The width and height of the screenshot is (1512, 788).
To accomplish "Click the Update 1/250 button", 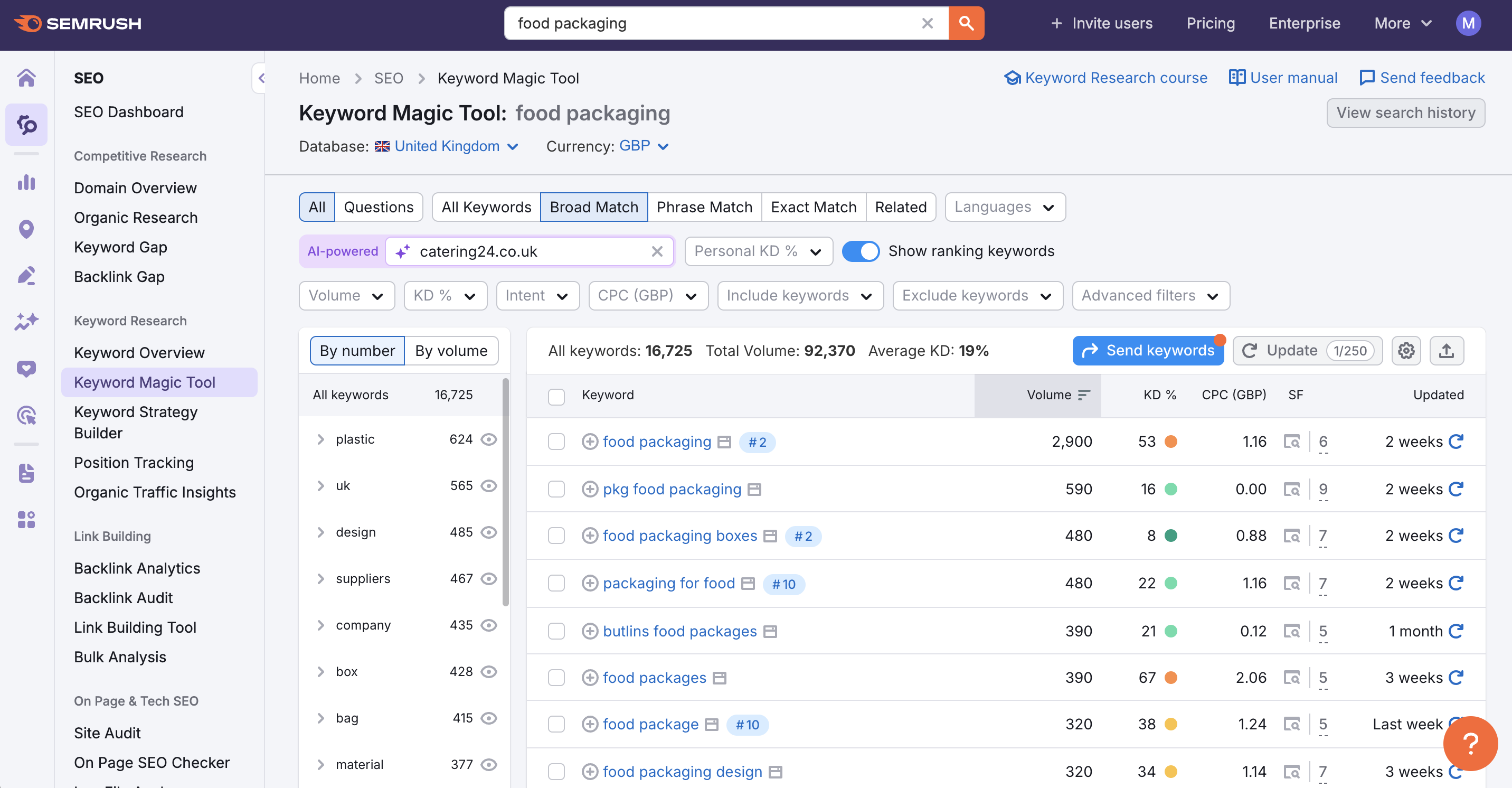I will (x=1307, y=351).
